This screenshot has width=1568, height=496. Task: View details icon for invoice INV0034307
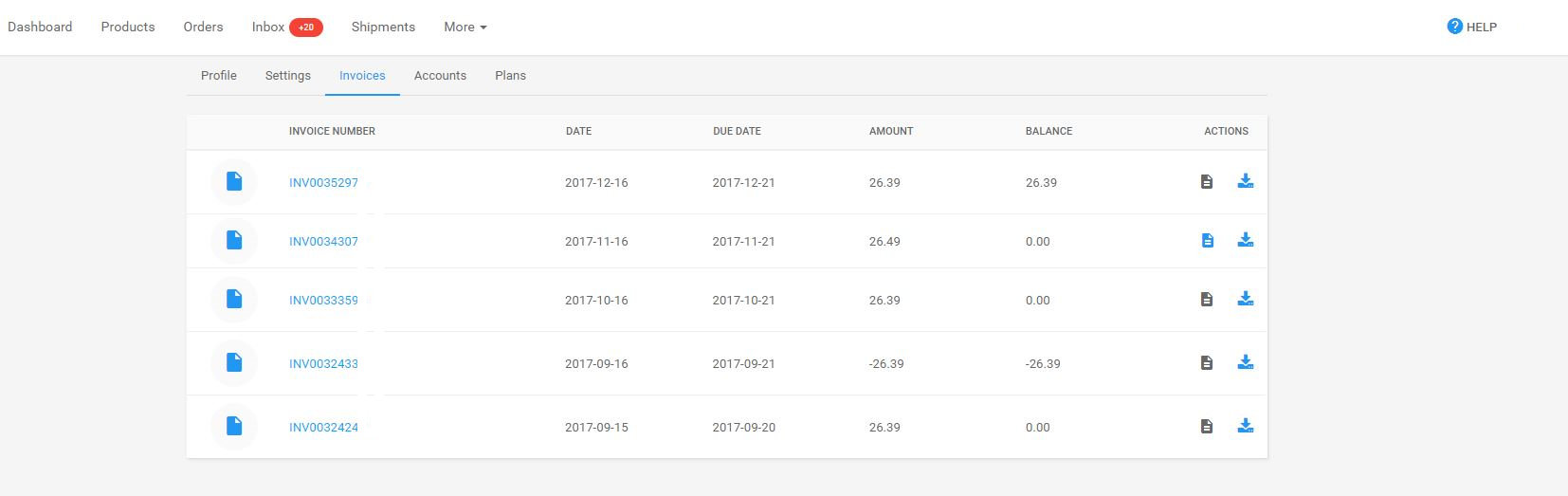pos(1207,240)
